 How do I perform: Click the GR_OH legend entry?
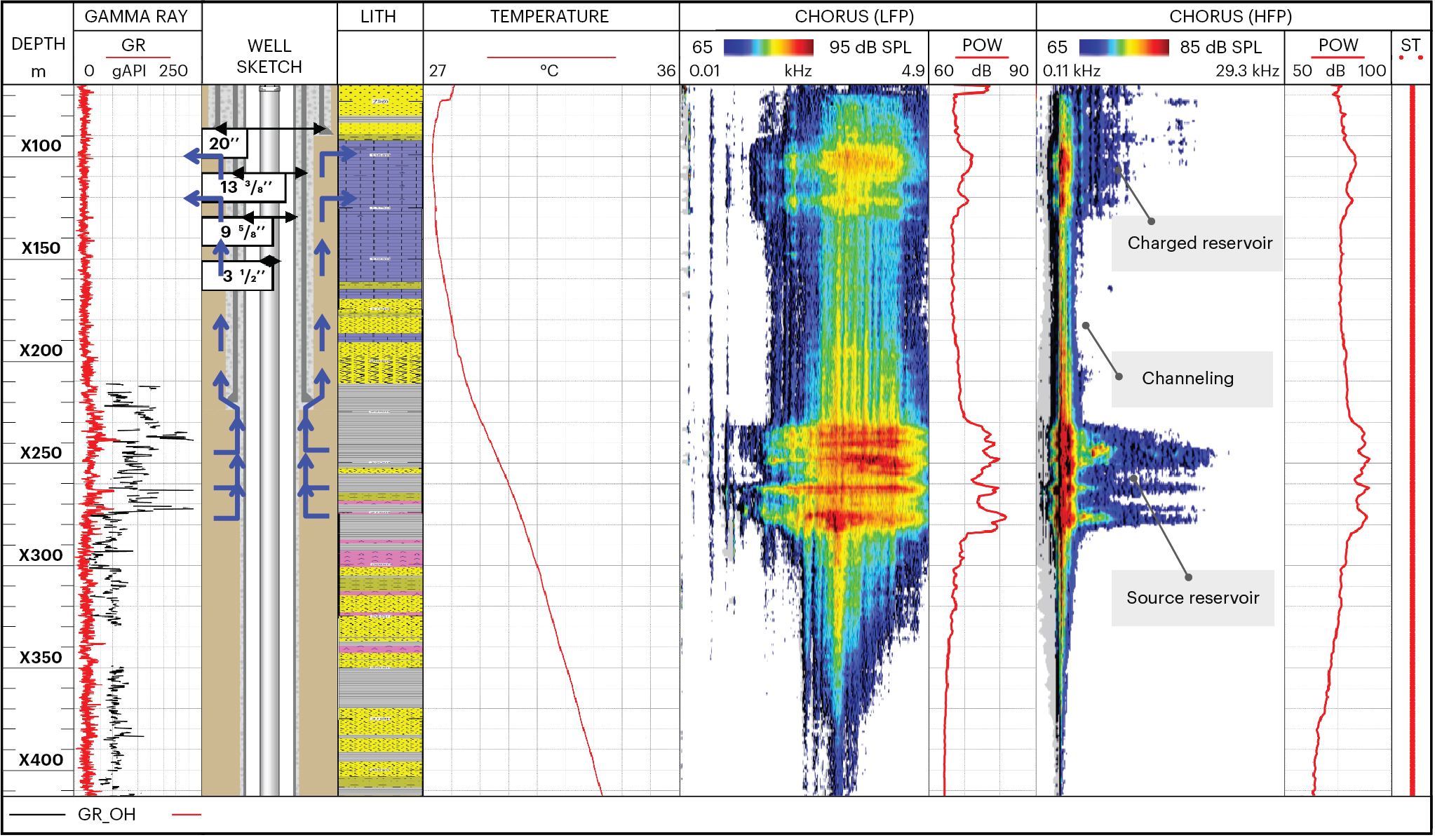(x=107, y=815)
